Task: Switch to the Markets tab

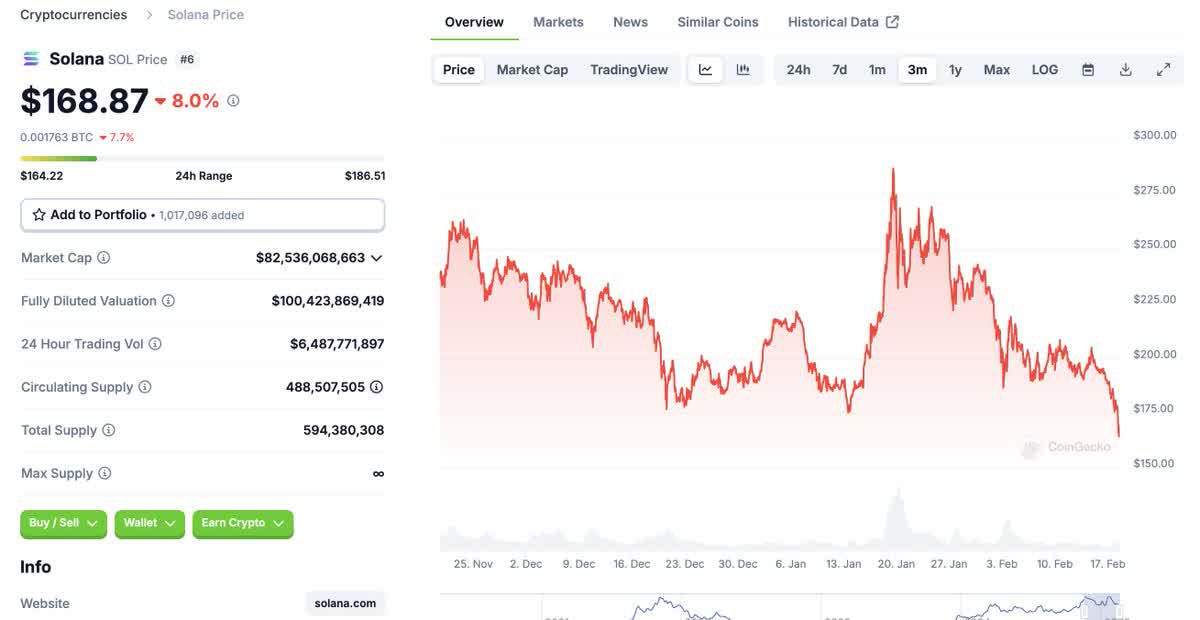Action: coord(558,22)
